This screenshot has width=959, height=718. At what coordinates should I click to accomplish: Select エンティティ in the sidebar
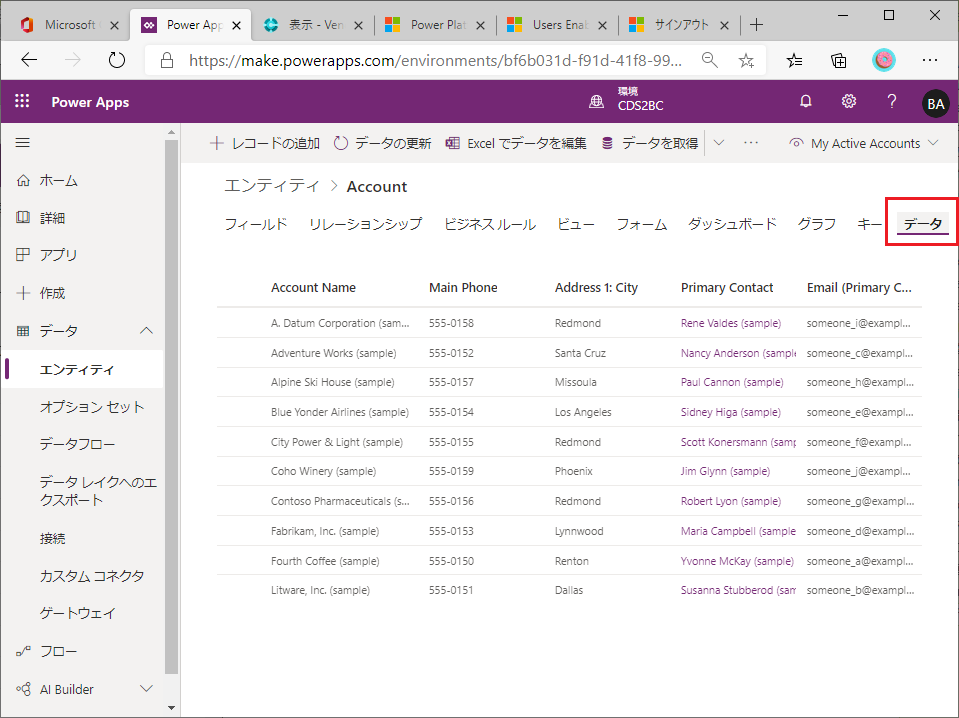82,369
